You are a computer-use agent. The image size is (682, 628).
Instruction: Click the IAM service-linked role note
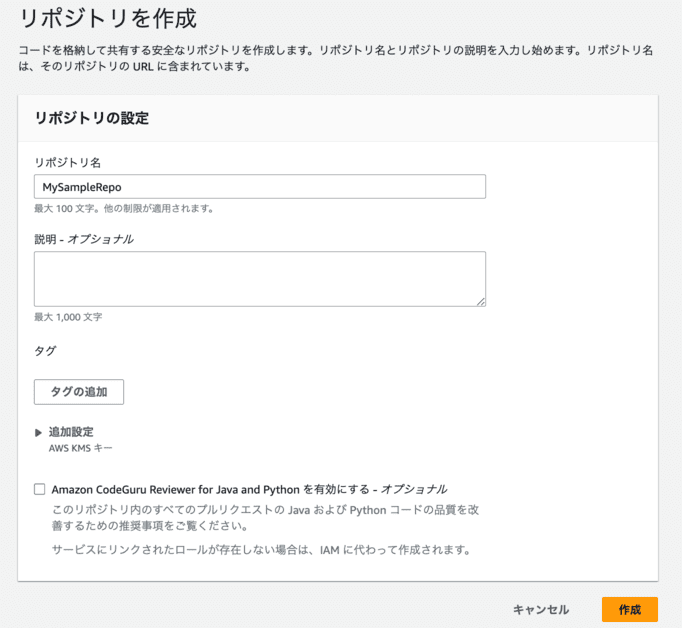pos(260,550)
